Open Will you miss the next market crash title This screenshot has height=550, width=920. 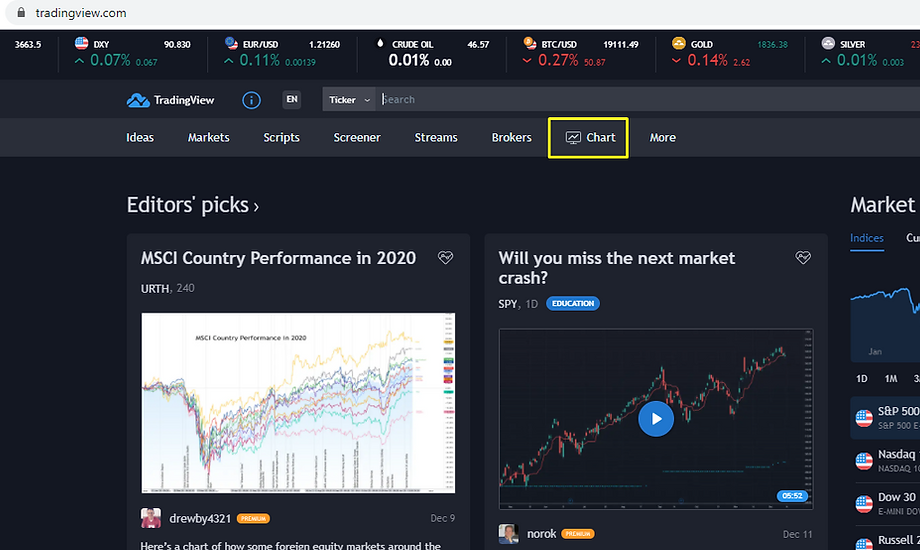pos(617,268)
